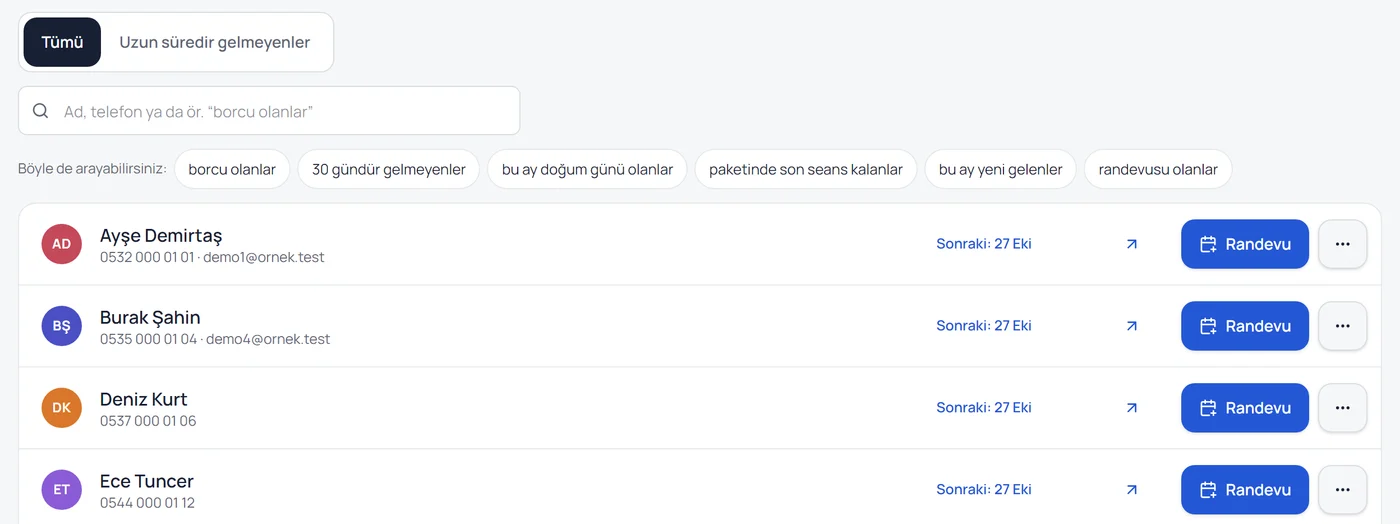Open more options menu for Ece Tuncer
The width and height of the screenshot is (1400, 524).
1343,490
